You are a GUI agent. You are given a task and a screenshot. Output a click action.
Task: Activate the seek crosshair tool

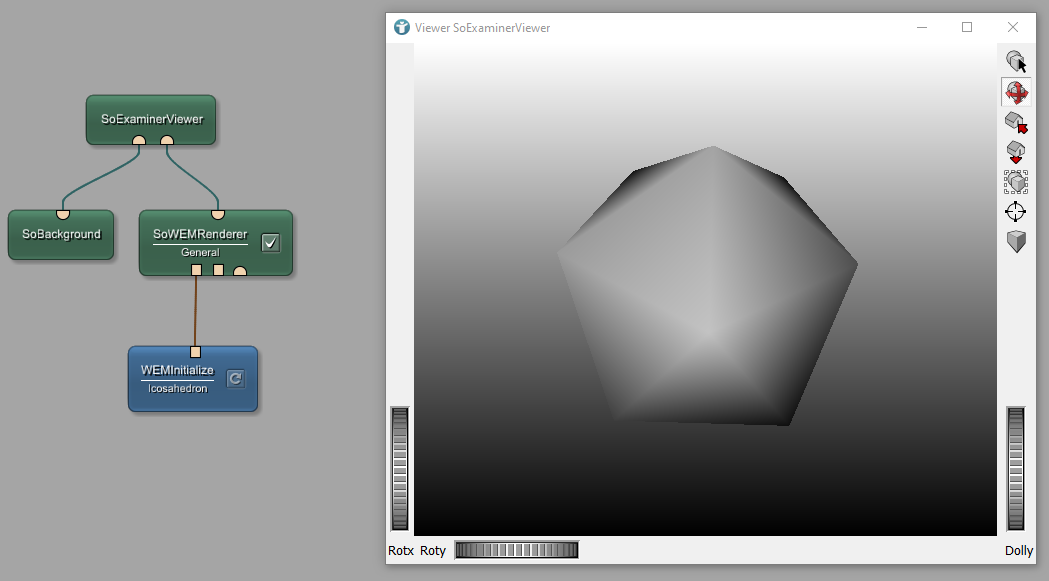1016,212
